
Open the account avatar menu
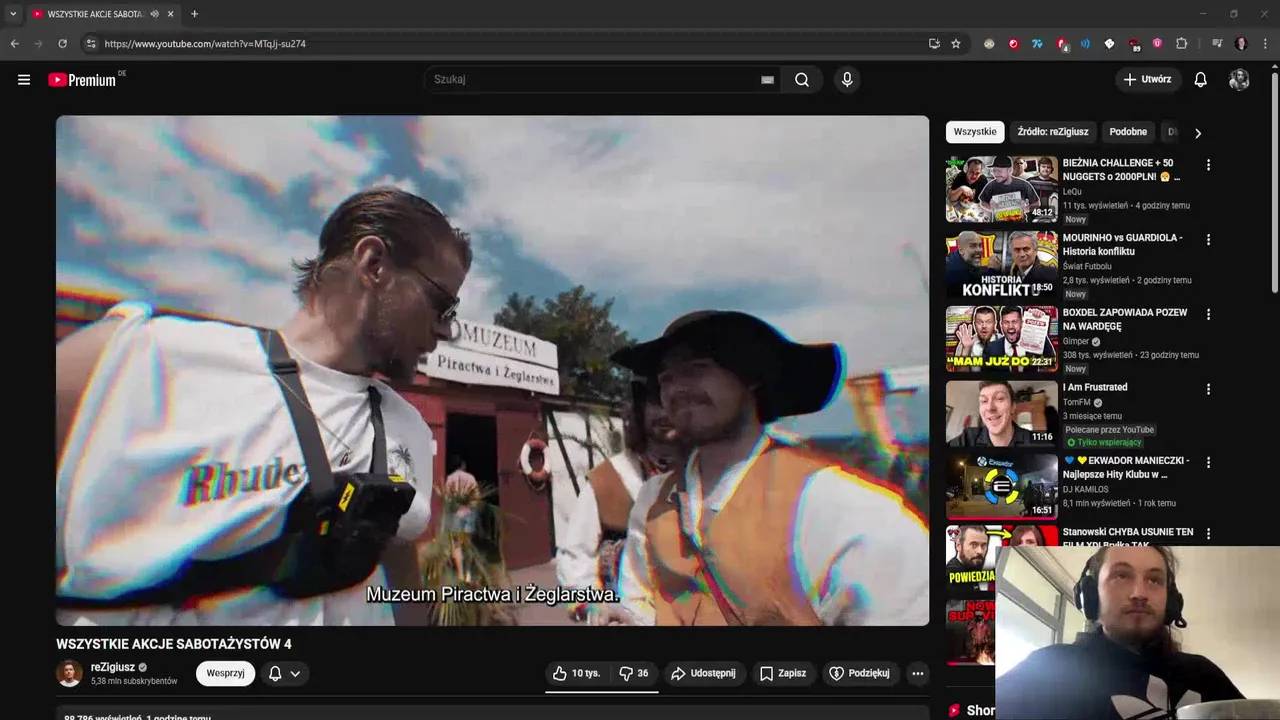(x=1239, y=80)
